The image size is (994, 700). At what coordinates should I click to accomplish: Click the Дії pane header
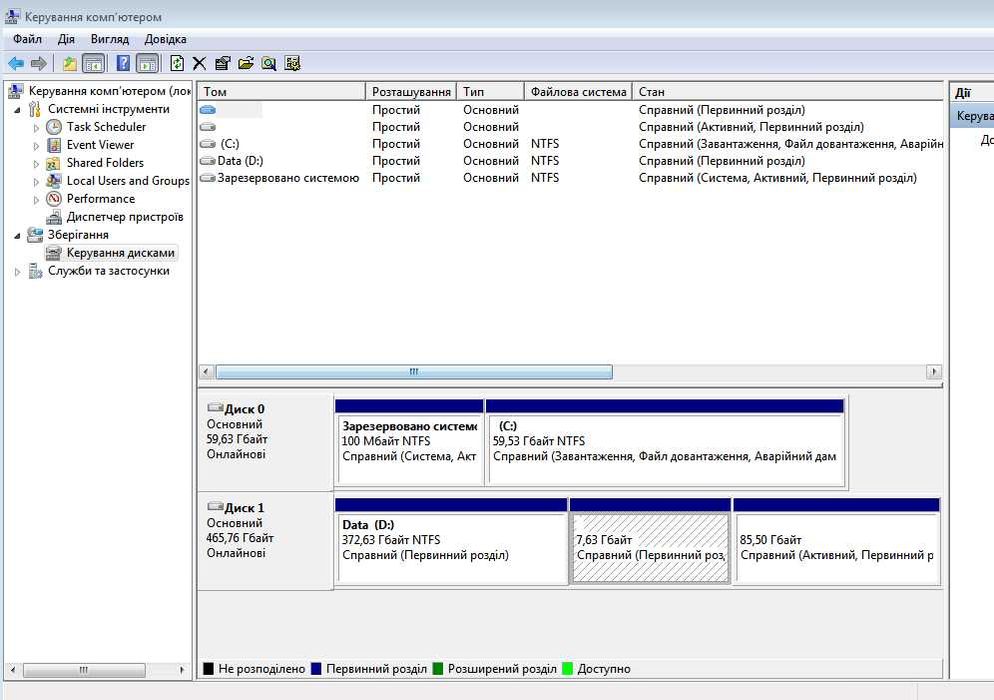tap(971, 93)
